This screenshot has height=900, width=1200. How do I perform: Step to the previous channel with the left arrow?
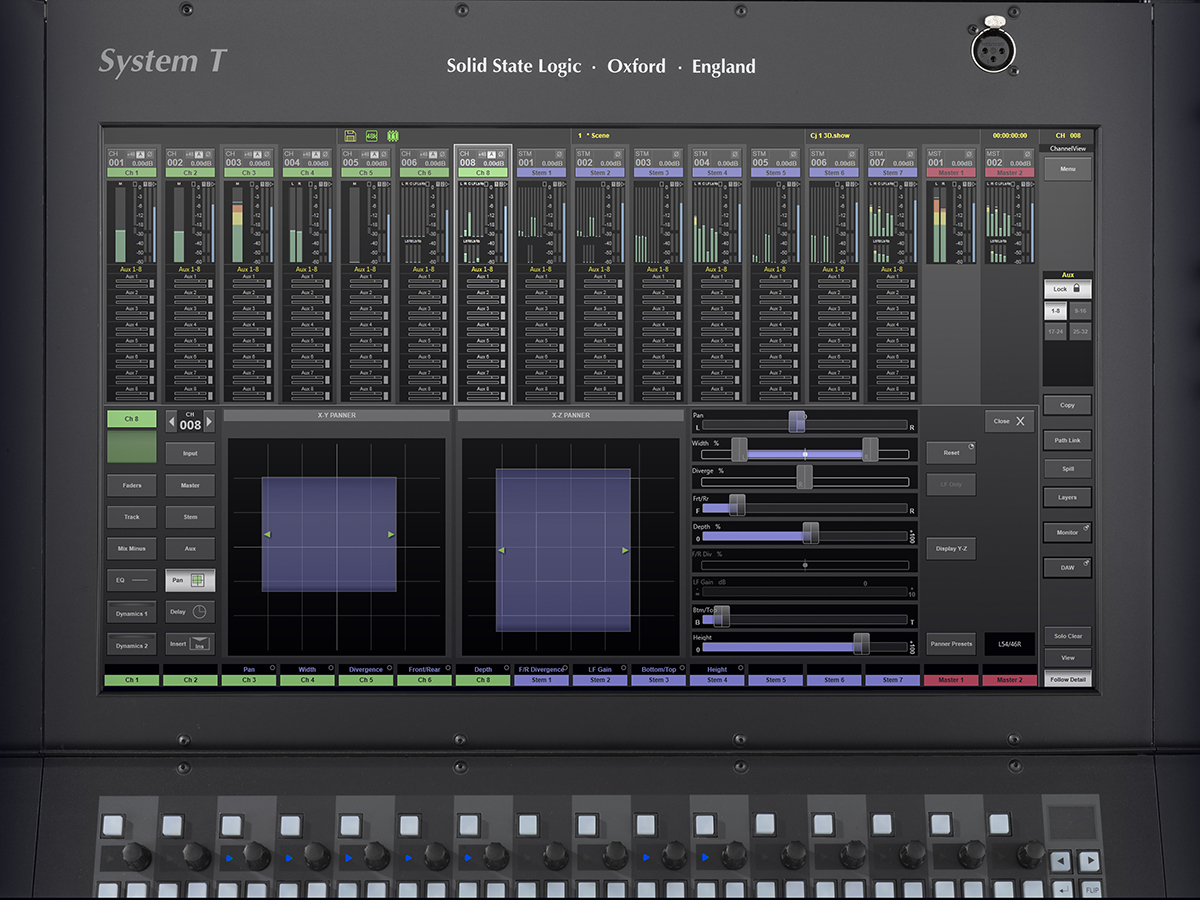tap(172, 422)
